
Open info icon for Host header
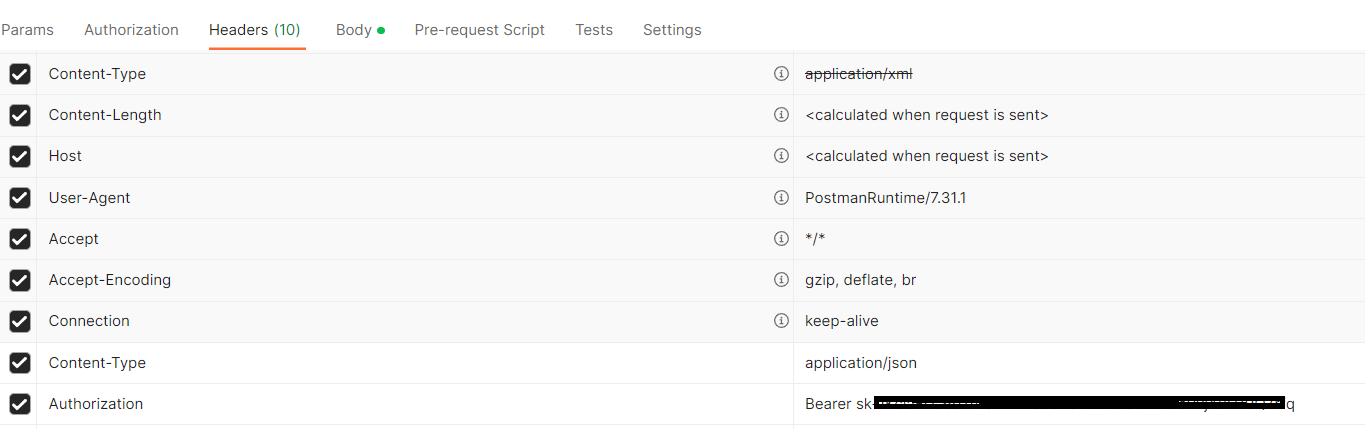click(x=782, y=156)
